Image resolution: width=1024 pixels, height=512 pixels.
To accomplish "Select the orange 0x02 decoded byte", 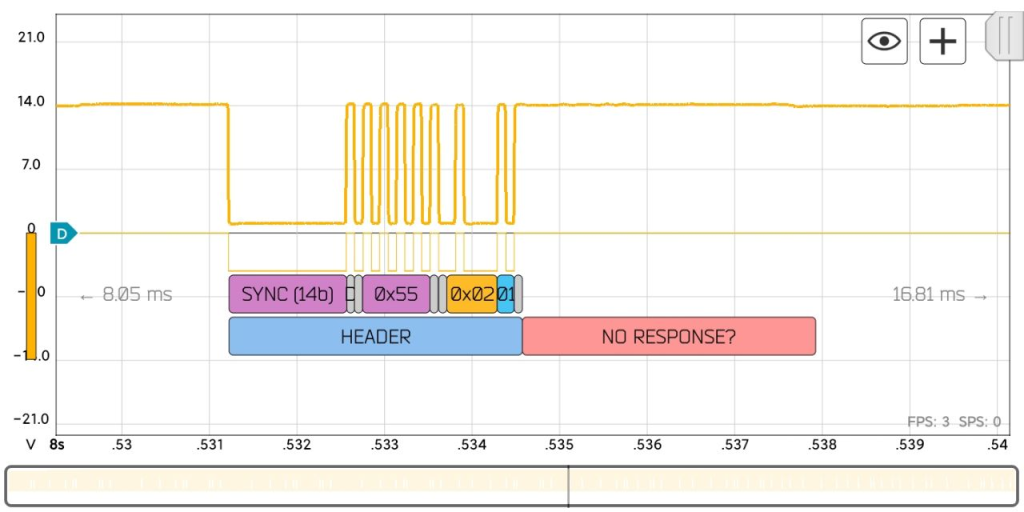I will (x=471, y=295).
